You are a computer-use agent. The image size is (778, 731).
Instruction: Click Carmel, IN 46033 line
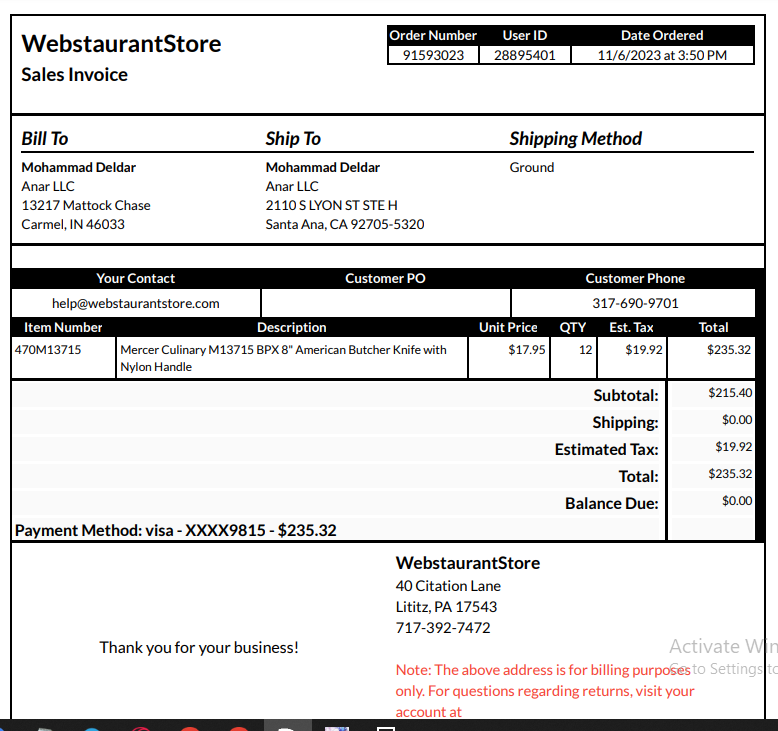coord(73,224)
